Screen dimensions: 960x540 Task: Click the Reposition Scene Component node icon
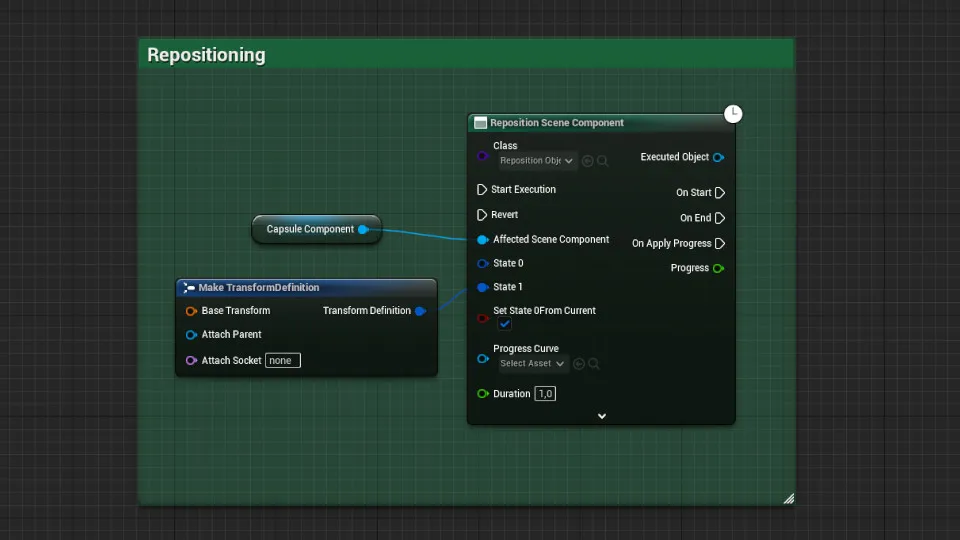pyautogui.click(x=481, y=123)
